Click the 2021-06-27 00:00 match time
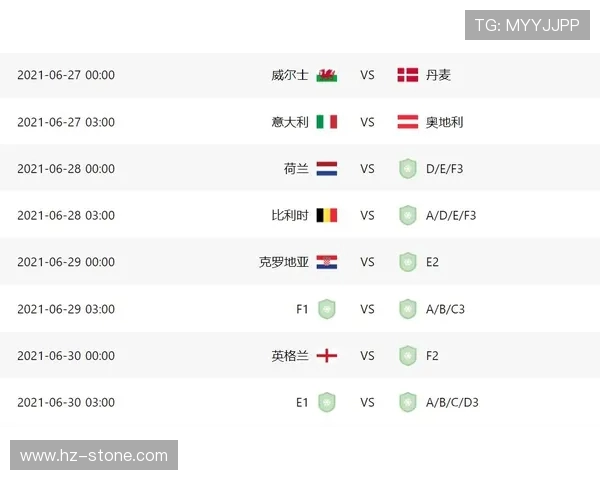 click(x=66, y=75)
